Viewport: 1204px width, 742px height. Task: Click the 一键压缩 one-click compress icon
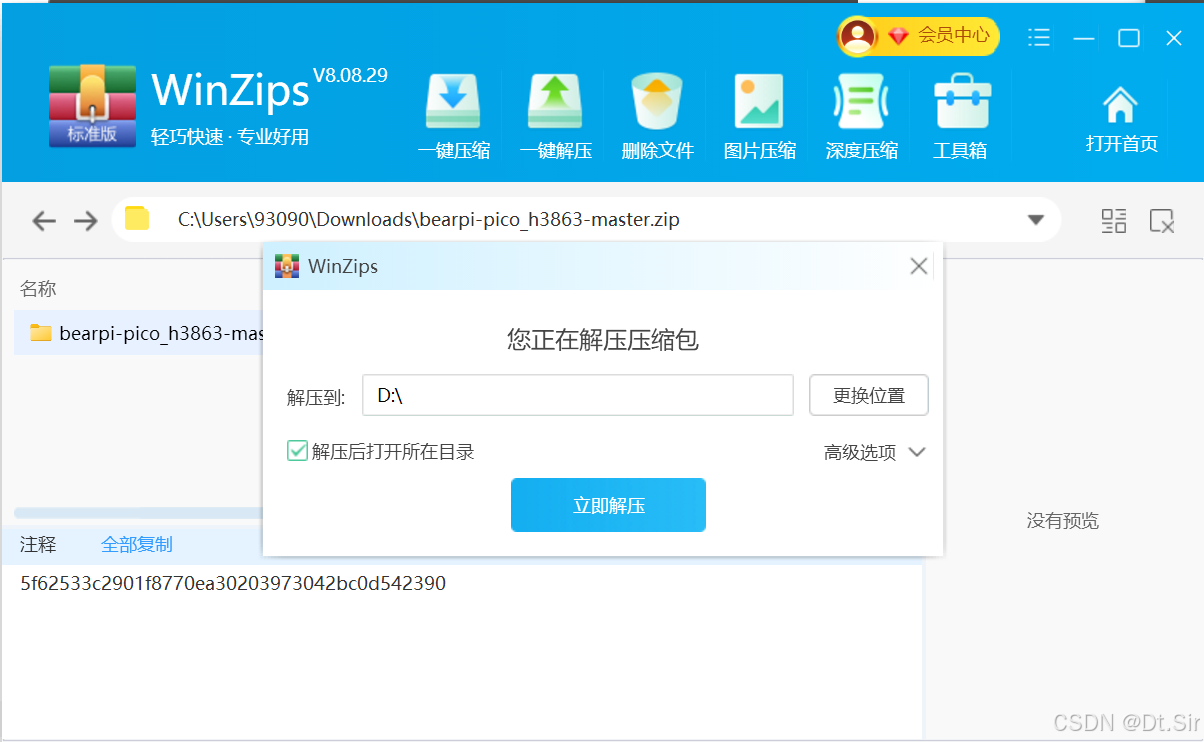pyautogui.click(x=453, y=103)
